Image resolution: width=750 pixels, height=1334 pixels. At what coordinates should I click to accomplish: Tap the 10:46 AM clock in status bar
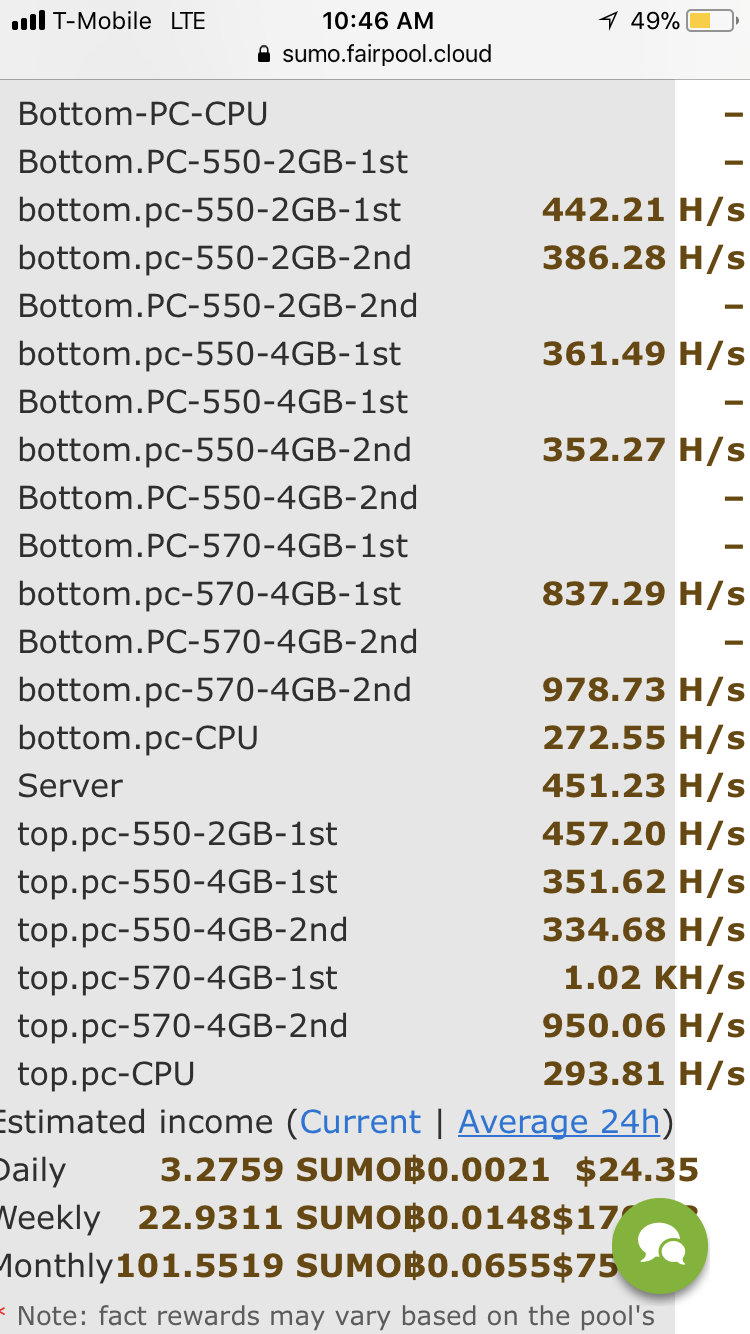[x=378, y=21]
